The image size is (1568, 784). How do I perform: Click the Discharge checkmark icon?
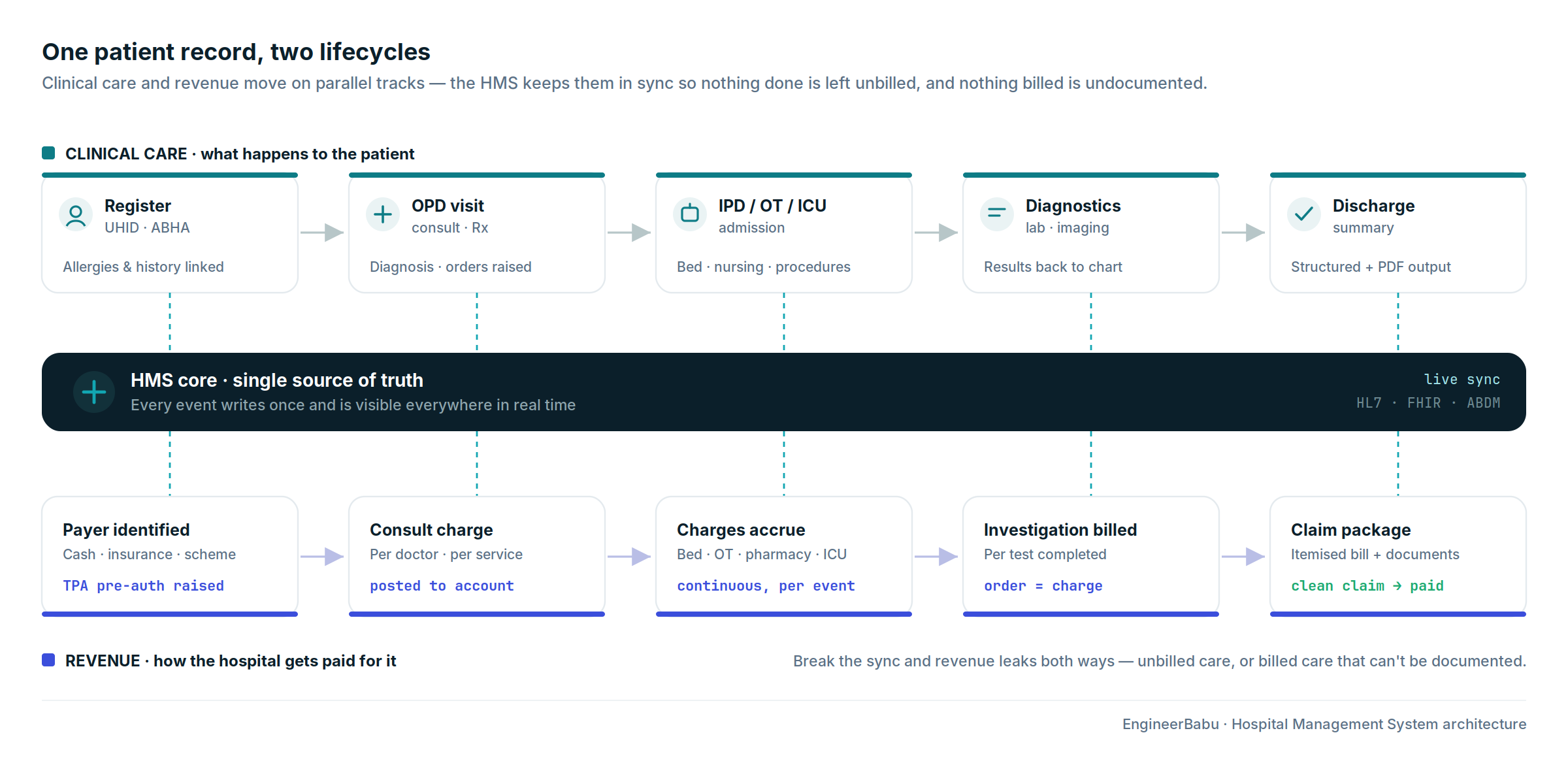pos(1304,214)
